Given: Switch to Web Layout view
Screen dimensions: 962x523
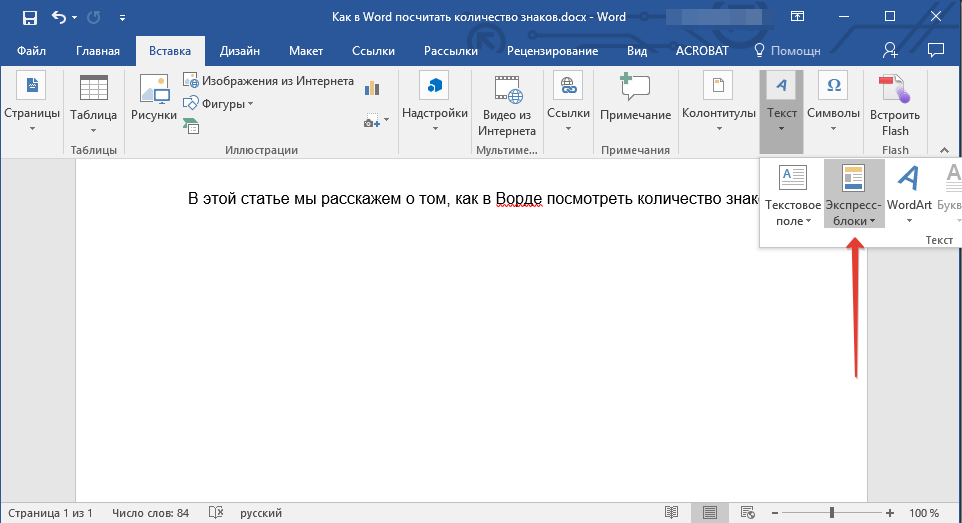Looking at the screenshot, I should (x=747, y=513).
